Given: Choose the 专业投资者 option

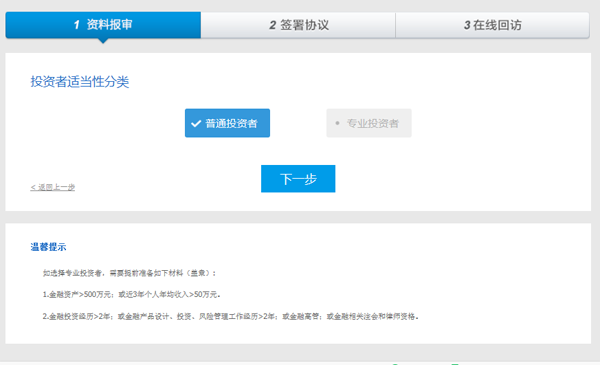Looking at the screenshot, I should (369, 123).
